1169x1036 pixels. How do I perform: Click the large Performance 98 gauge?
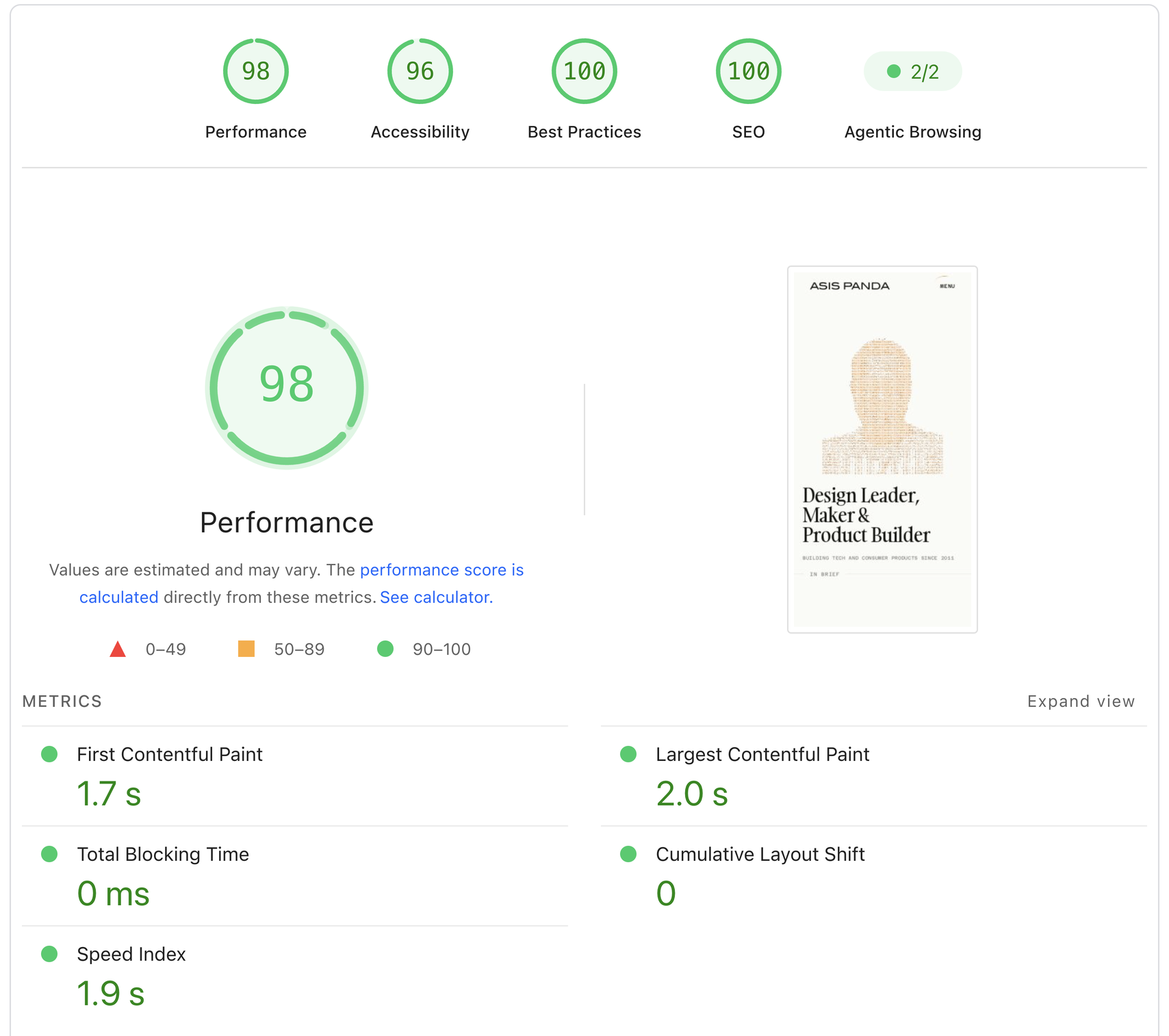click(287, 387)
